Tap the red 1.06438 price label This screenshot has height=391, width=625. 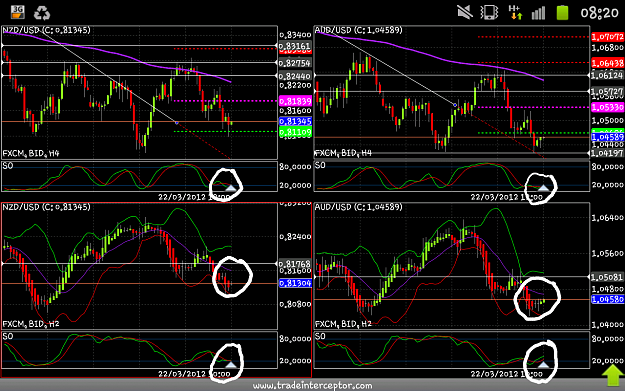click(x=607, y=63)
